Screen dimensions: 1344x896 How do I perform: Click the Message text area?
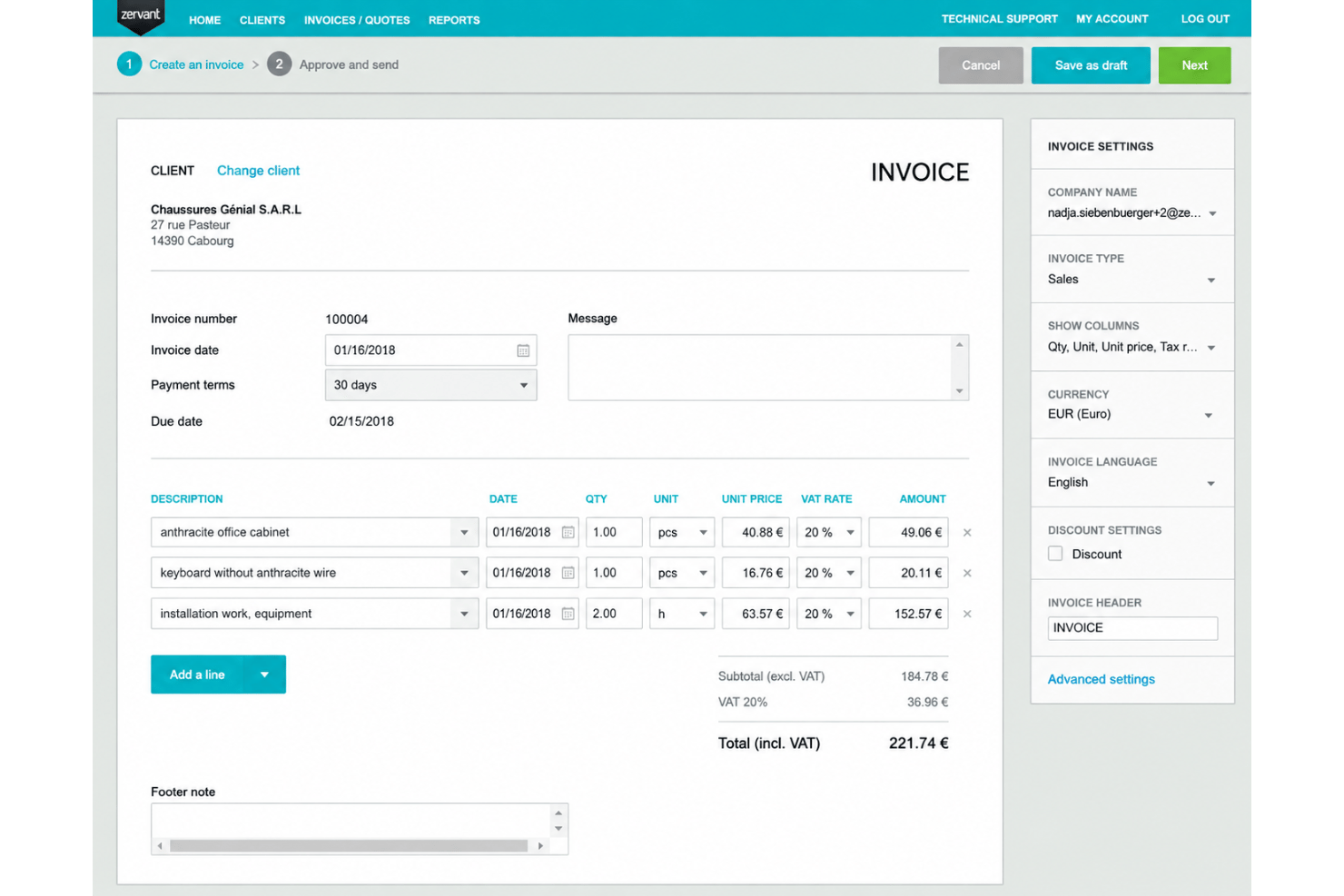click(761, 368)
